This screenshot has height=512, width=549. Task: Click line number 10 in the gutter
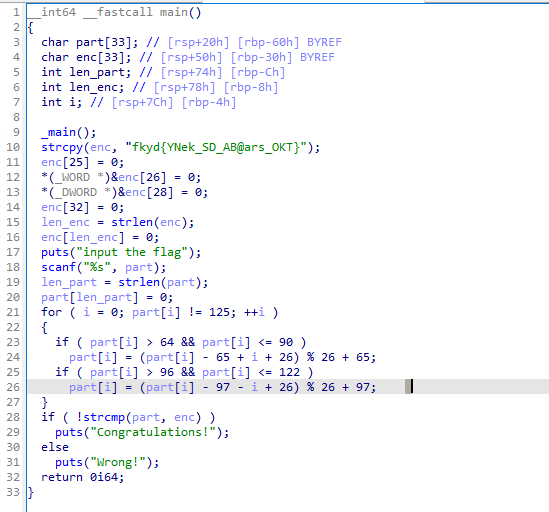[x=13, y=147]
